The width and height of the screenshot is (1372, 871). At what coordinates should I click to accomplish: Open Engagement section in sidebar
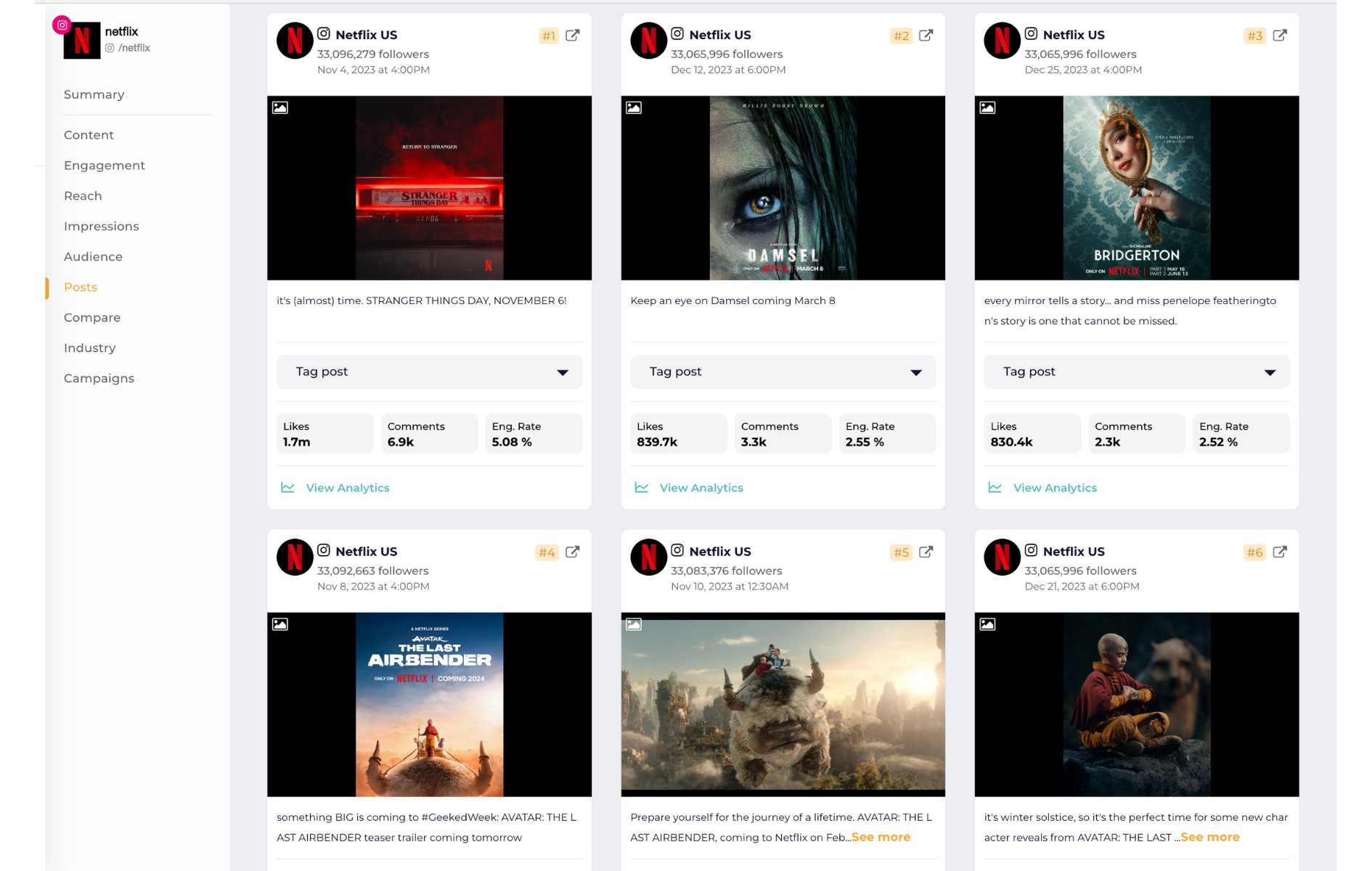coord(105,165)
